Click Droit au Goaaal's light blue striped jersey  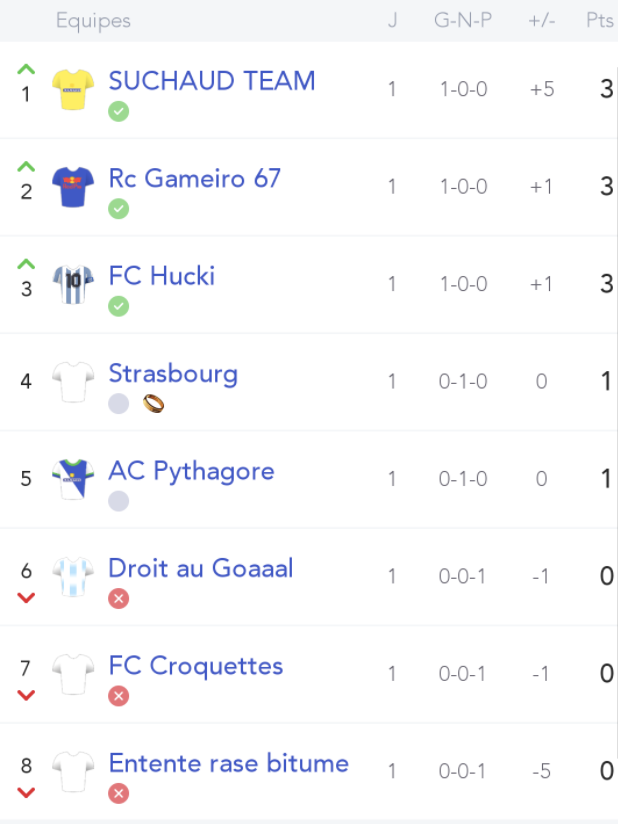click(73, 576)
